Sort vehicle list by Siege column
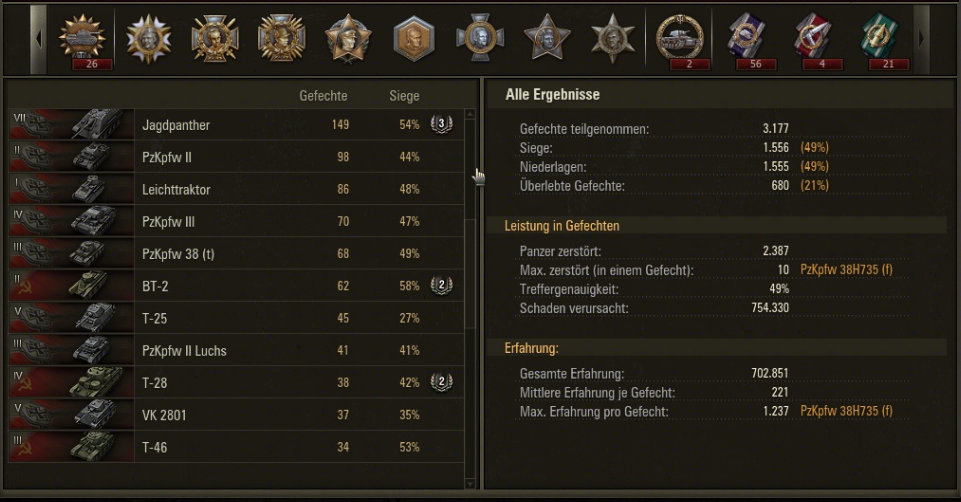The image size is (961, 502). (404, 96)
